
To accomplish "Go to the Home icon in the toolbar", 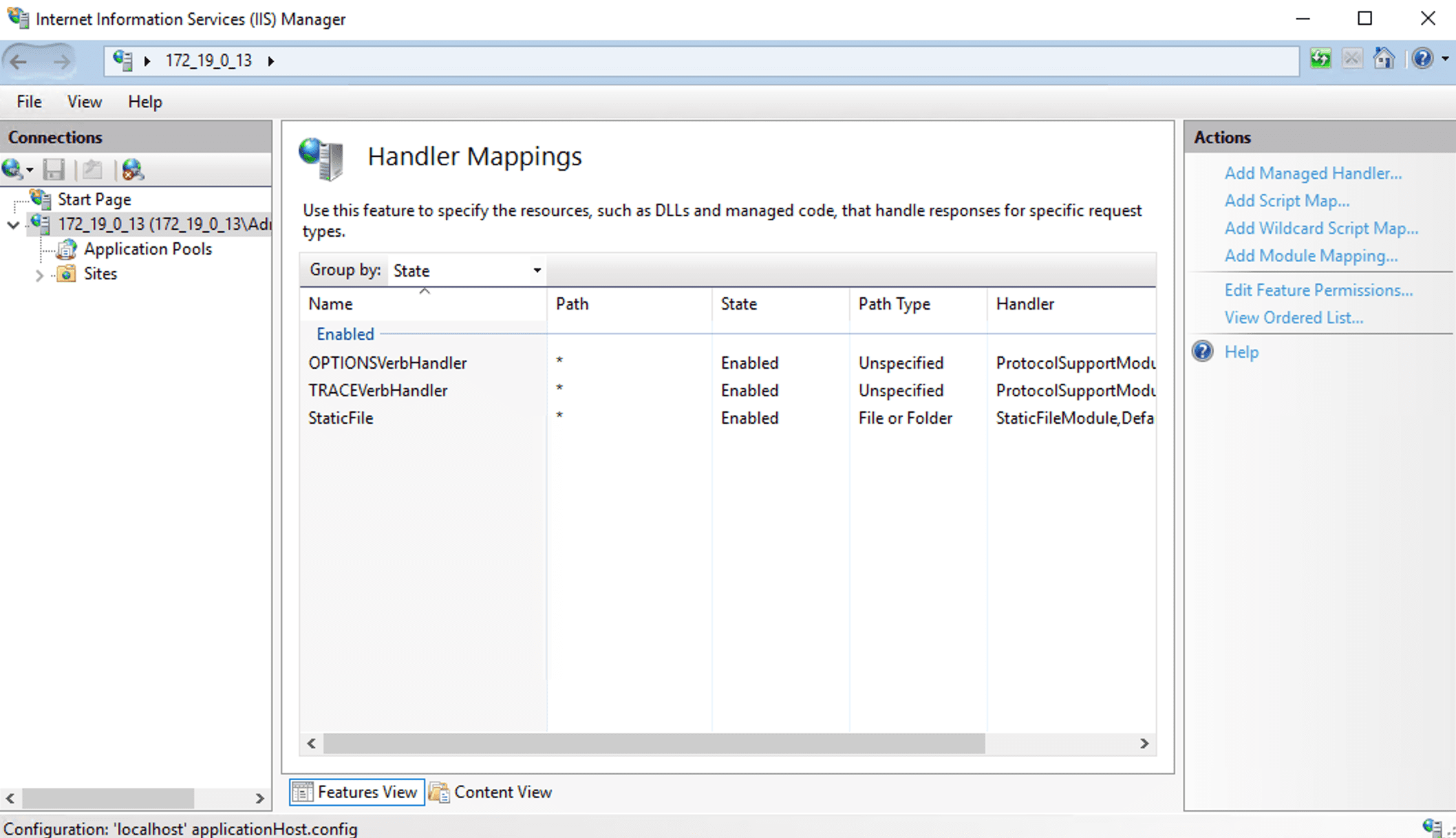I will pos(1384,59).
